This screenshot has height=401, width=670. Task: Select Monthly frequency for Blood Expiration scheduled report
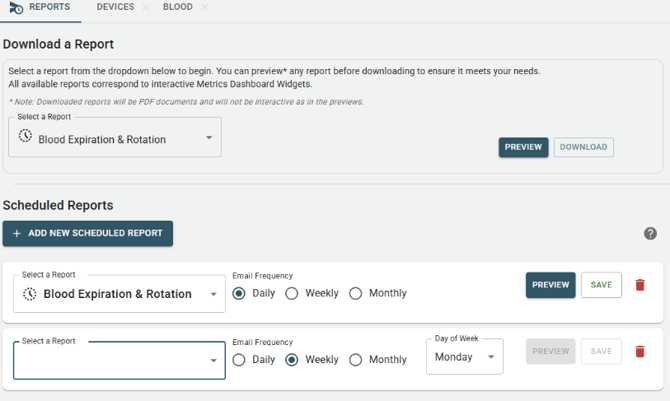356,294
